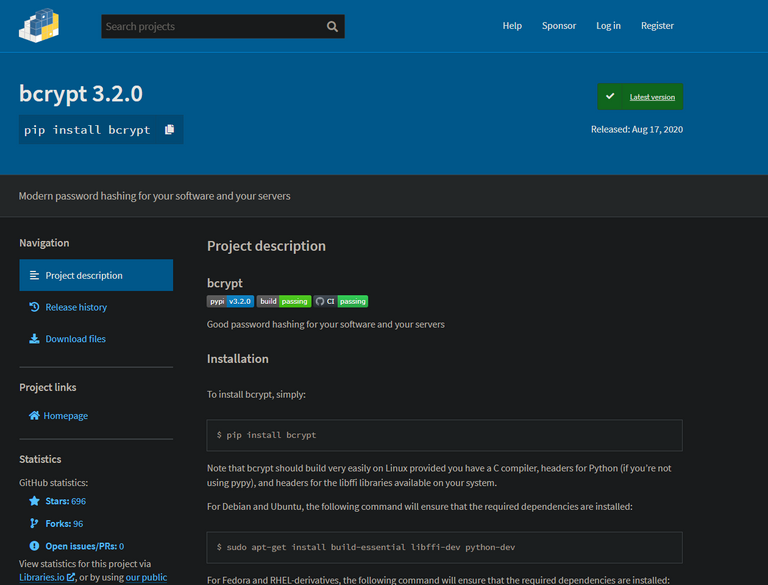Click the 'Released: Aug 17, 2020' text
Screen dimensions: 768x585
pyautogui.click(x=637, y=129)
